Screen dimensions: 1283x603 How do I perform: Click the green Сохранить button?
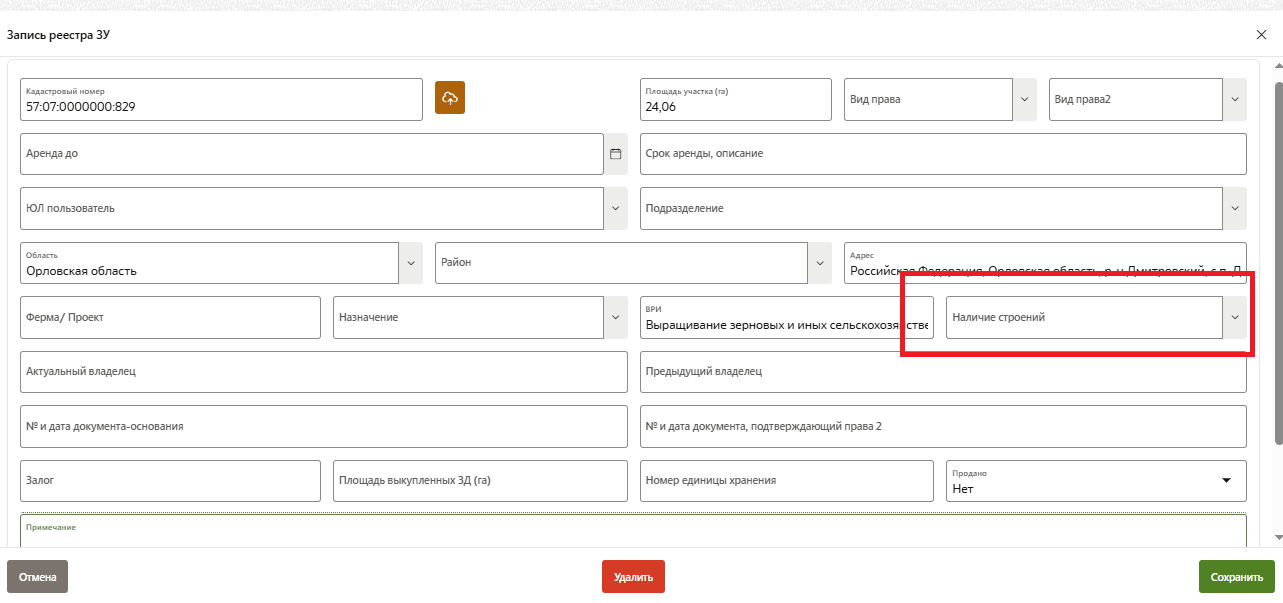pos(1237,577)
